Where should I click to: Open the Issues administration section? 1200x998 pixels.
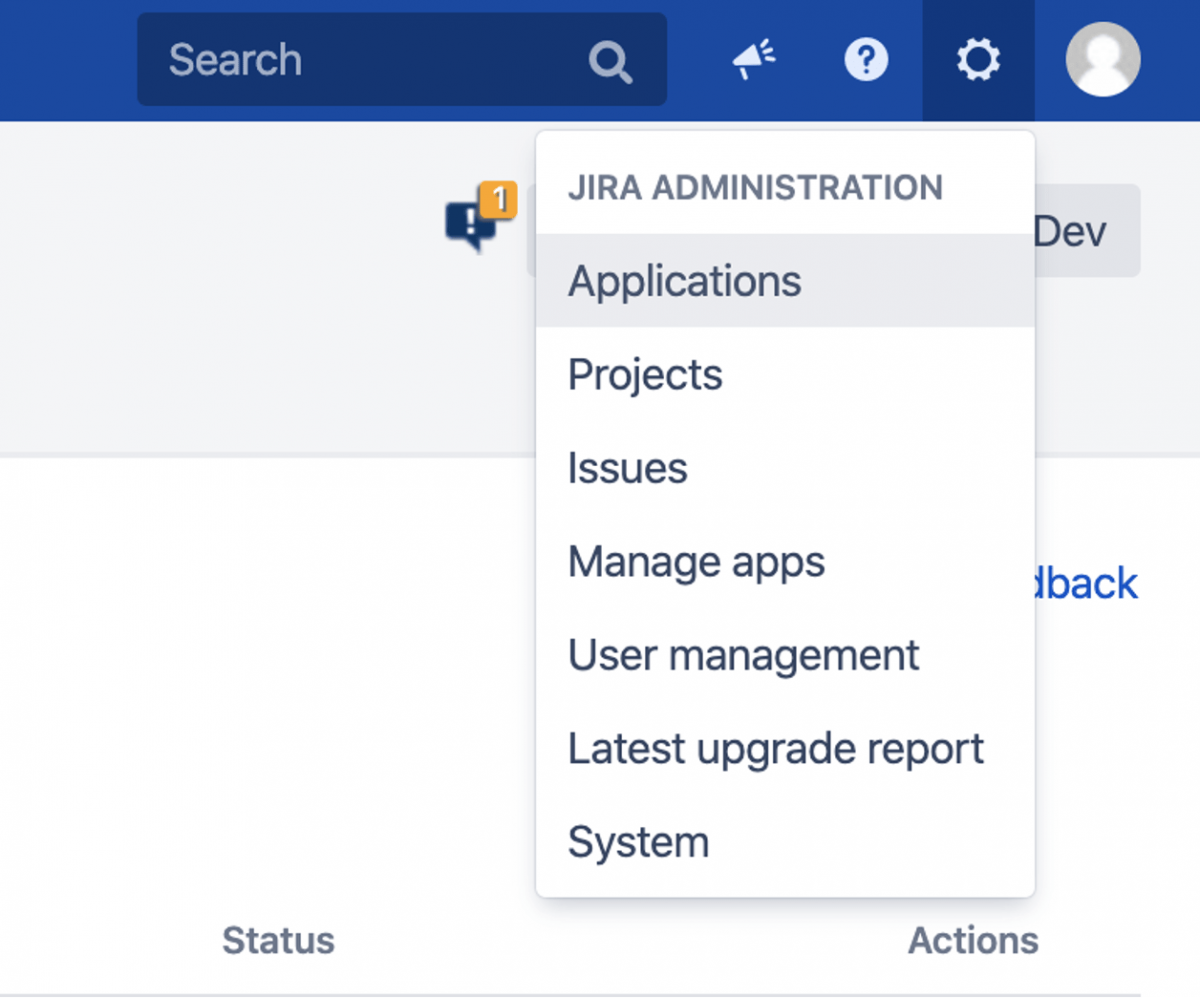click(x=627, y=467)
